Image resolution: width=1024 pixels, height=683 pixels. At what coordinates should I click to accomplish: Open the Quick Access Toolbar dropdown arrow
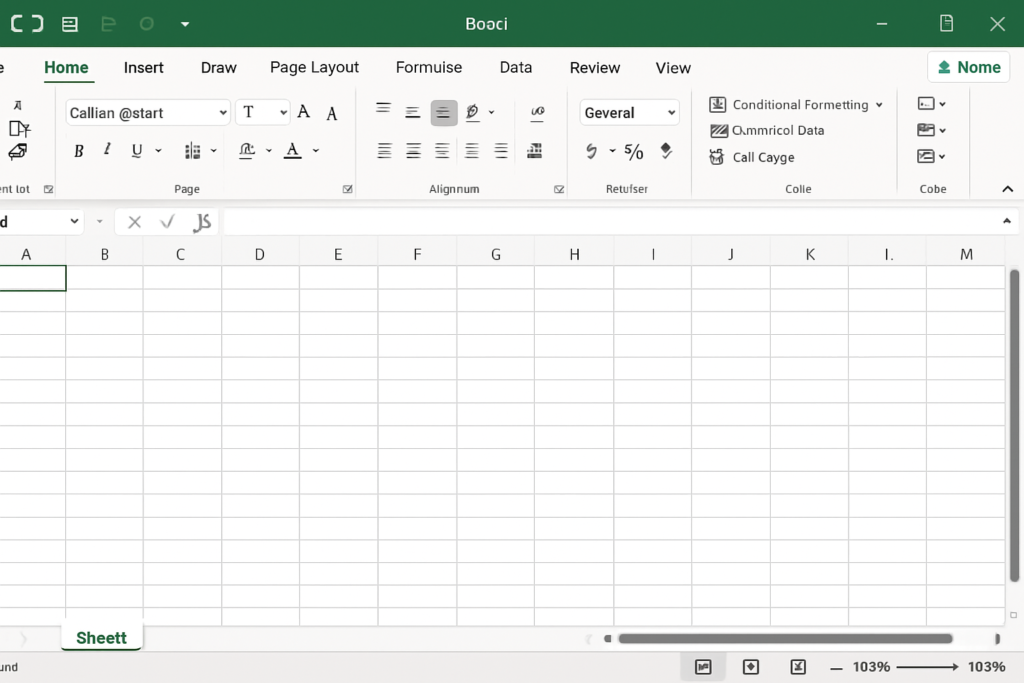pos(185,24)
